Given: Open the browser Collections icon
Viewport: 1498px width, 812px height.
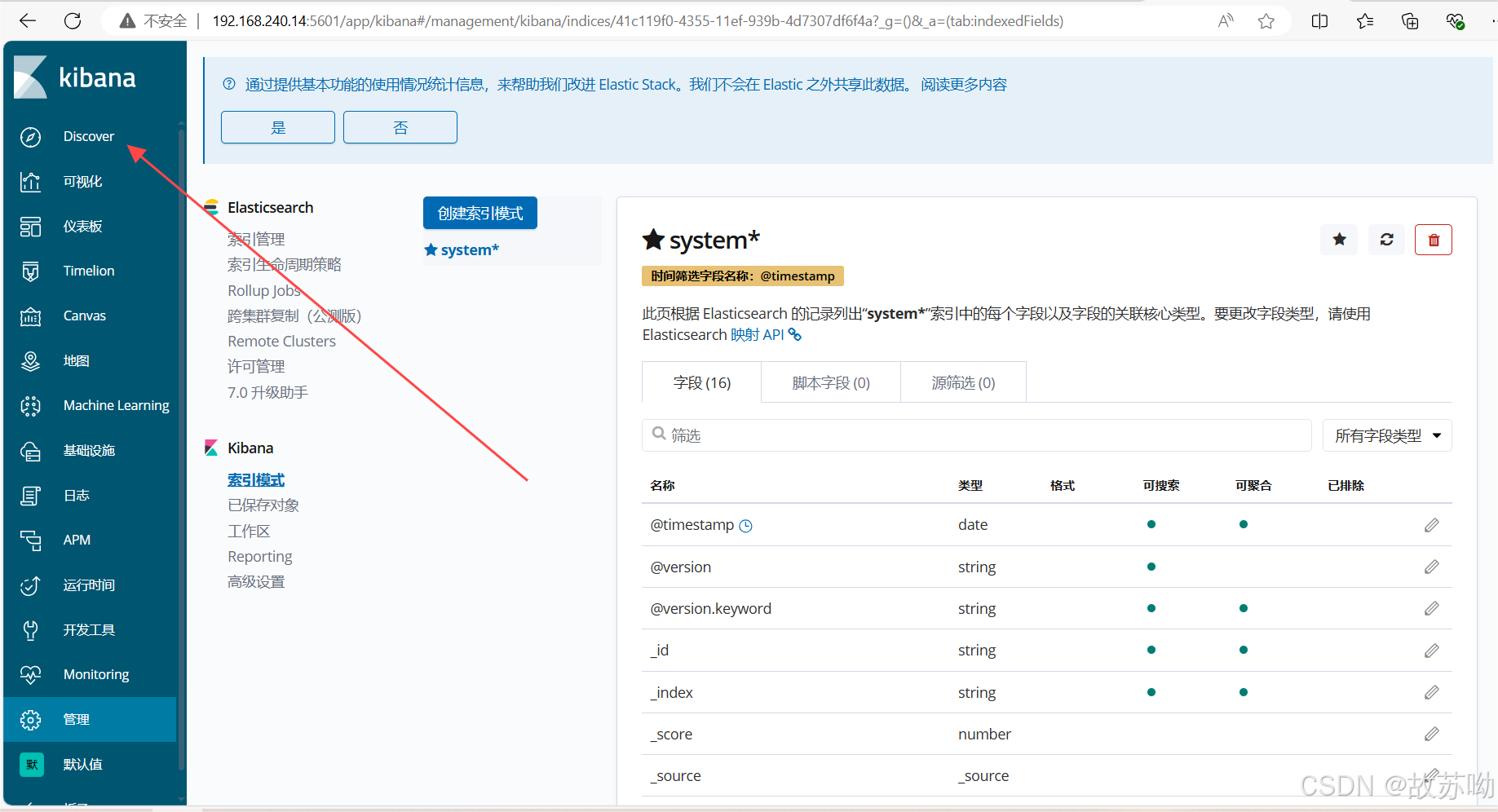Looking at the screenshot, I should coord(1410,21).
